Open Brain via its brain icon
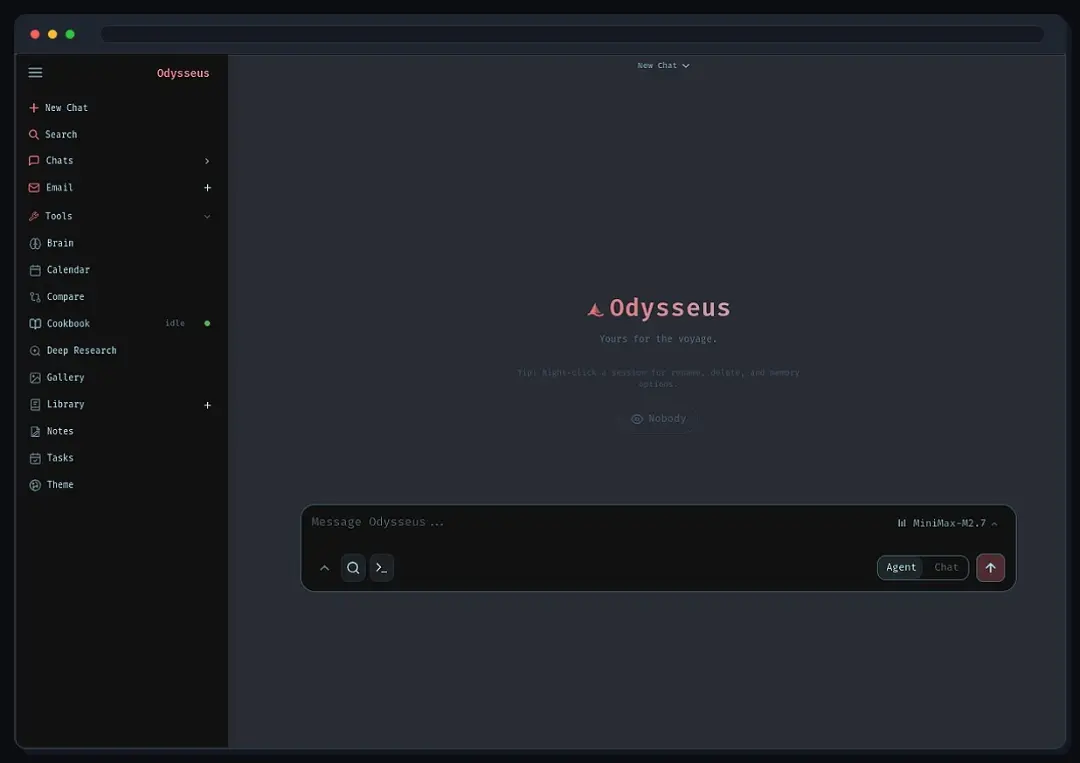1080x763 pixels. 35,244
